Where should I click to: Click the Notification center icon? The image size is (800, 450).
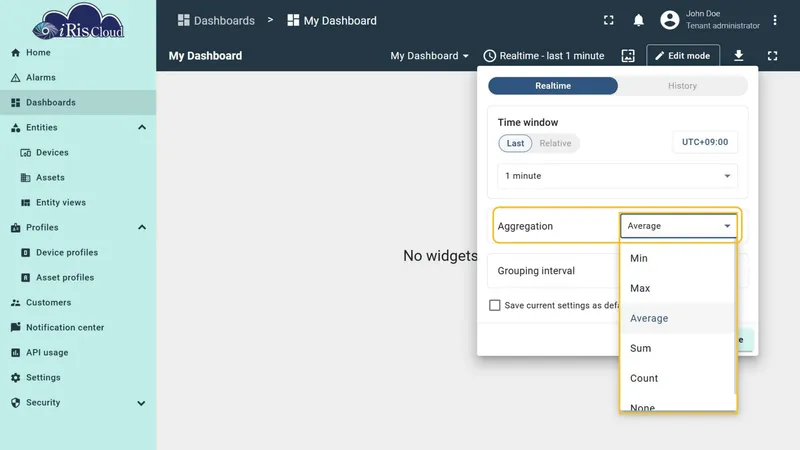point(15,327)
